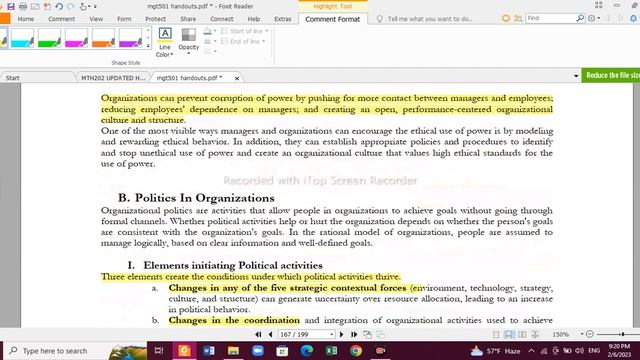The width and height of the screenshot is (640, 360).
Task: Select the purple highlight style swatch
Action: point(130,38)
